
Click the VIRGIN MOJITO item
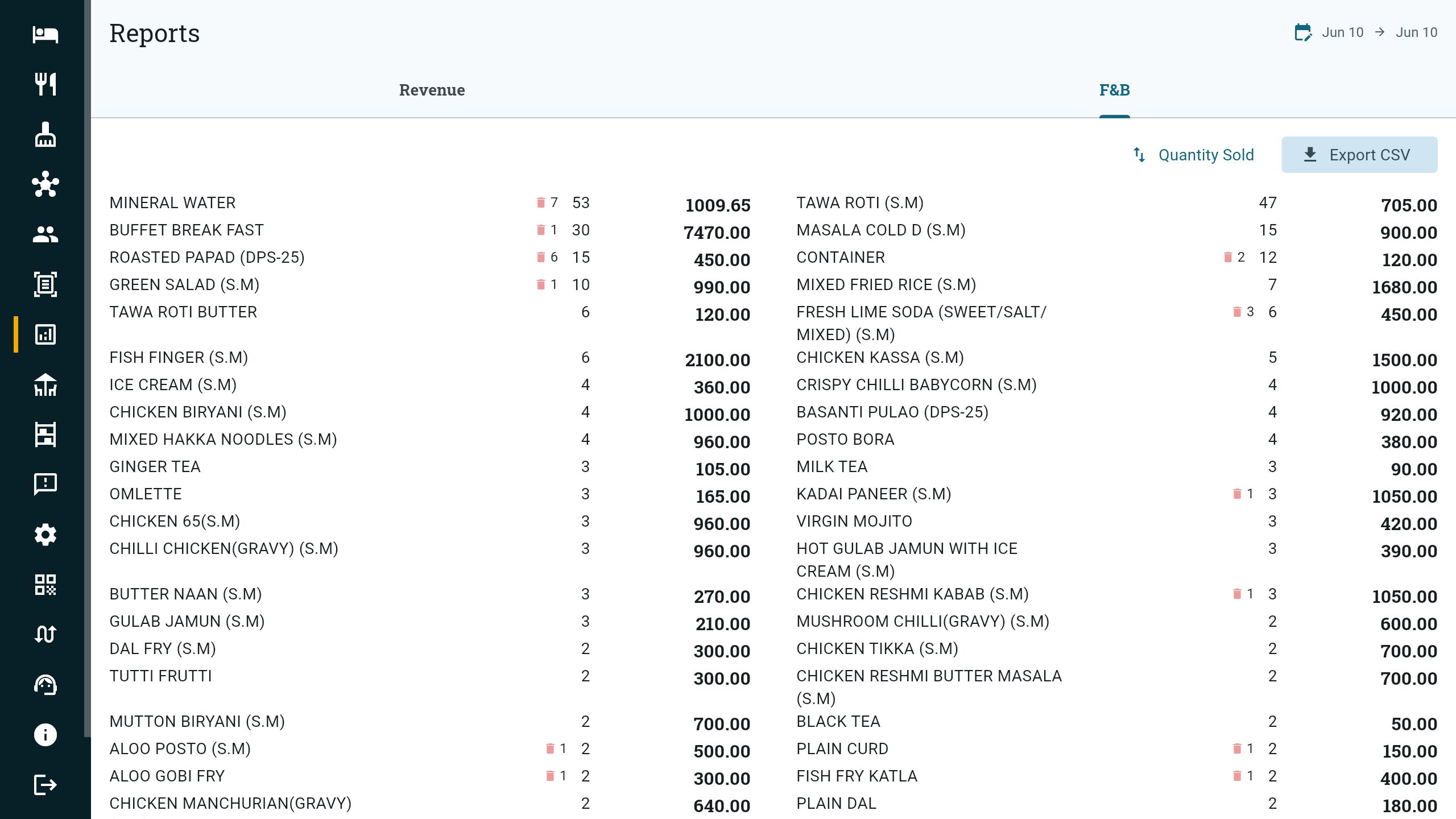854,521
